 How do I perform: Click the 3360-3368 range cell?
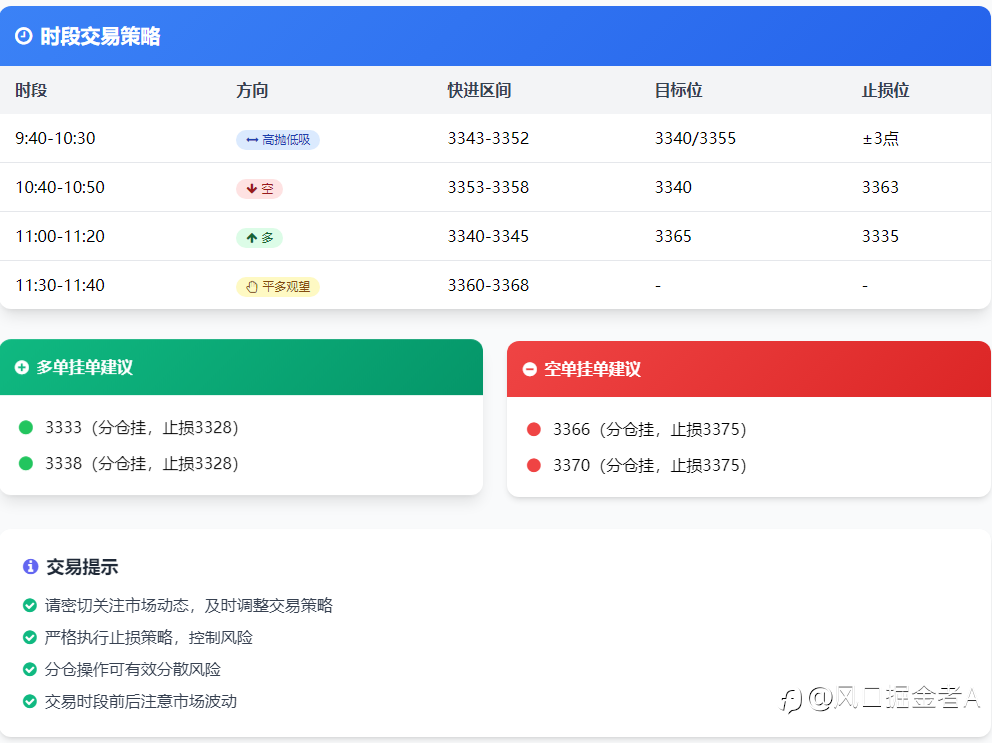(x=488, y=285)
